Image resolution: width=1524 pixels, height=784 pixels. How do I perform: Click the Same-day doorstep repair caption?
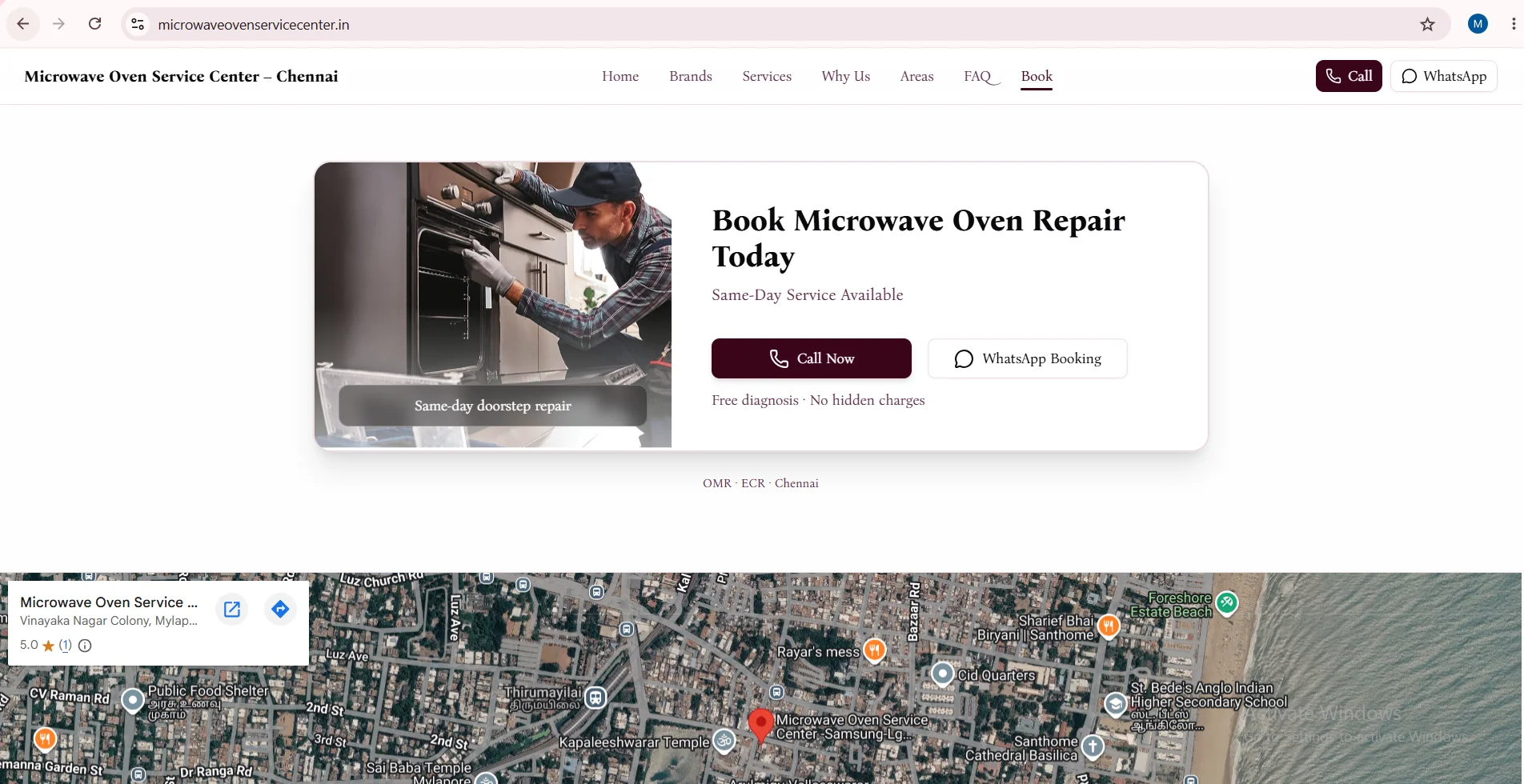point(493,406)
